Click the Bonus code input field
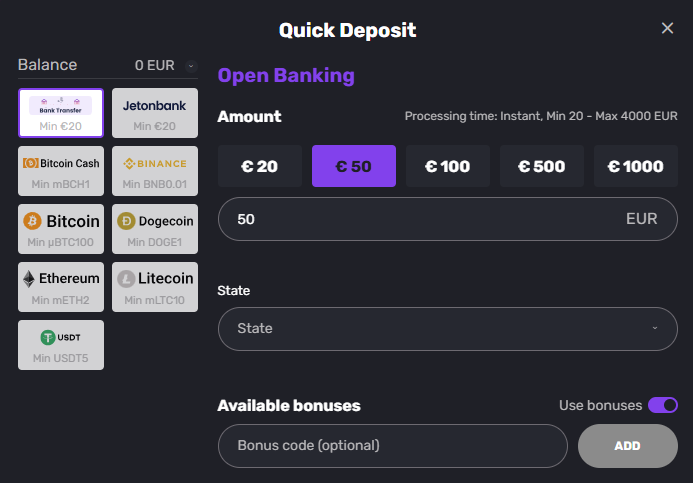This screenshot has width=693, height=483. pyautogui.click(x=392, y=446)
